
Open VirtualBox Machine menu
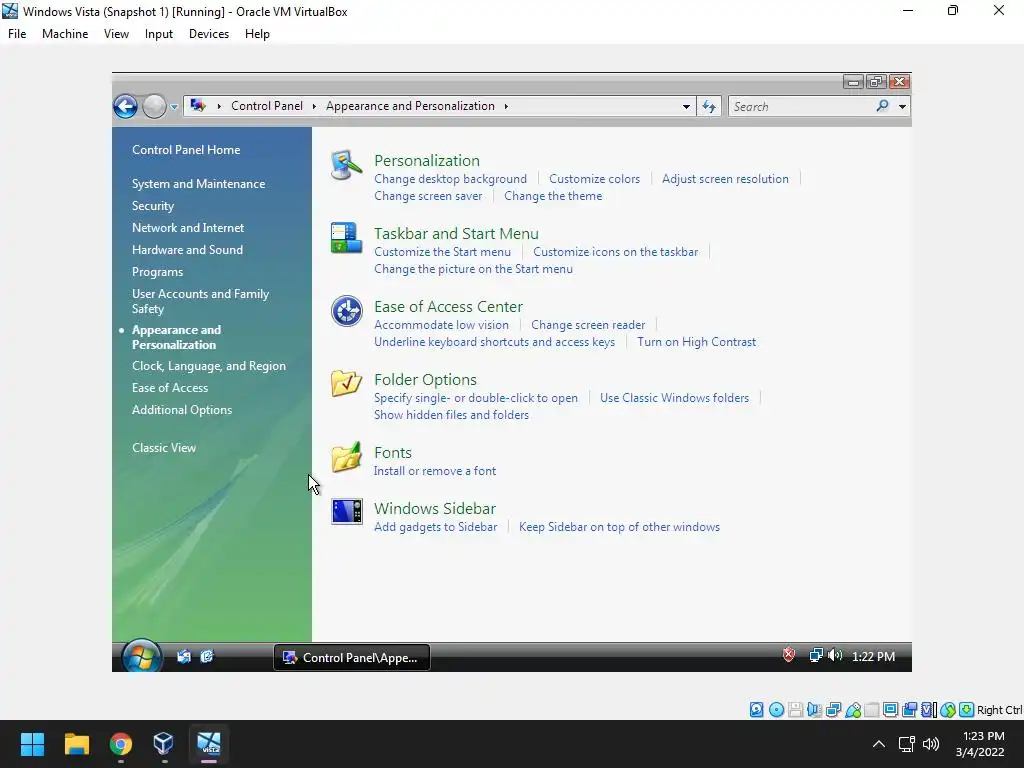65,34
